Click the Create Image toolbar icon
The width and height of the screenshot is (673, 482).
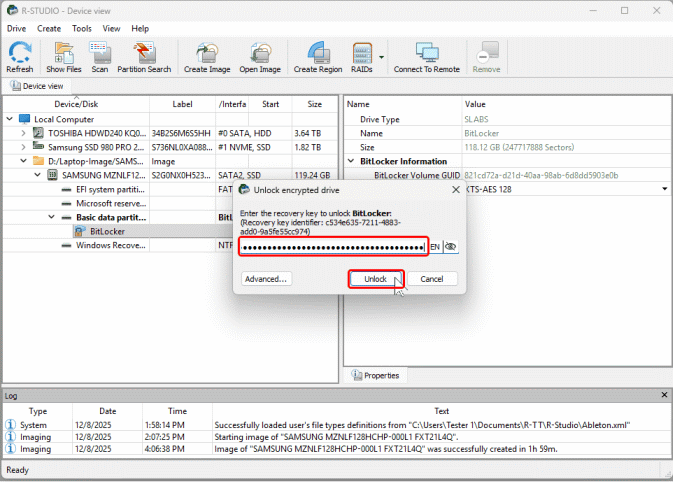click(207, 57)
